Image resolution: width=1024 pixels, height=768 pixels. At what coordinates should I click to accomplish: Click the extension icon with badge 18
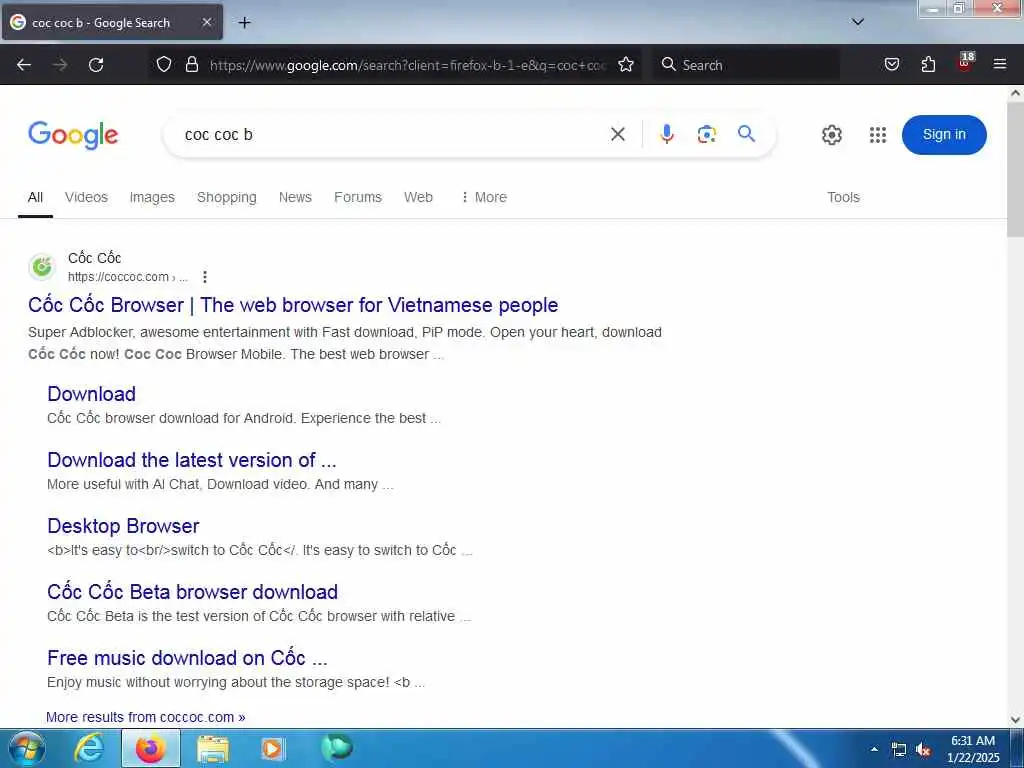tap(965, 63)
